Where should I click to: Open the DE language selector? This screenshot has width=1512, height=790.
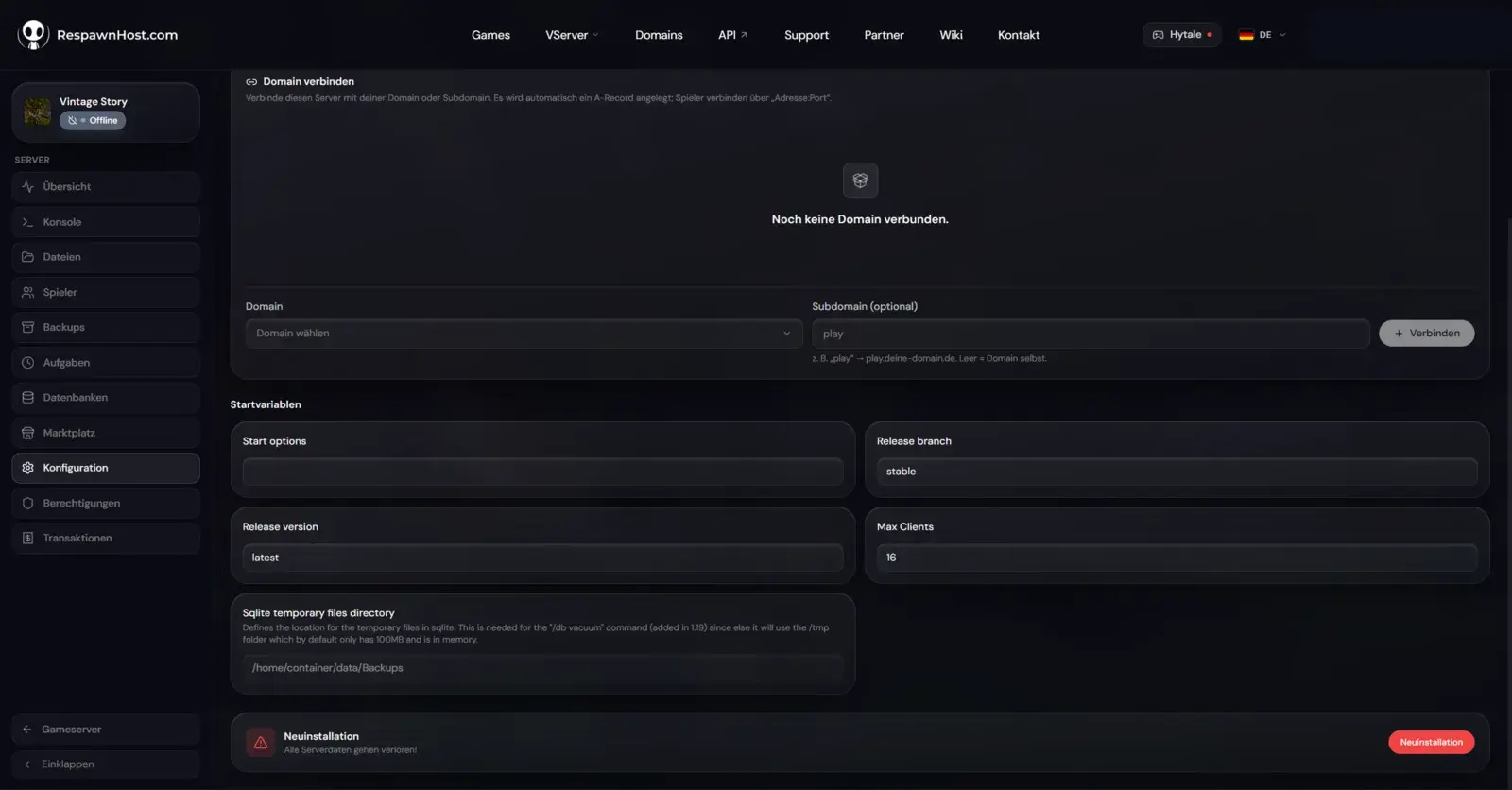point(1263,35)
